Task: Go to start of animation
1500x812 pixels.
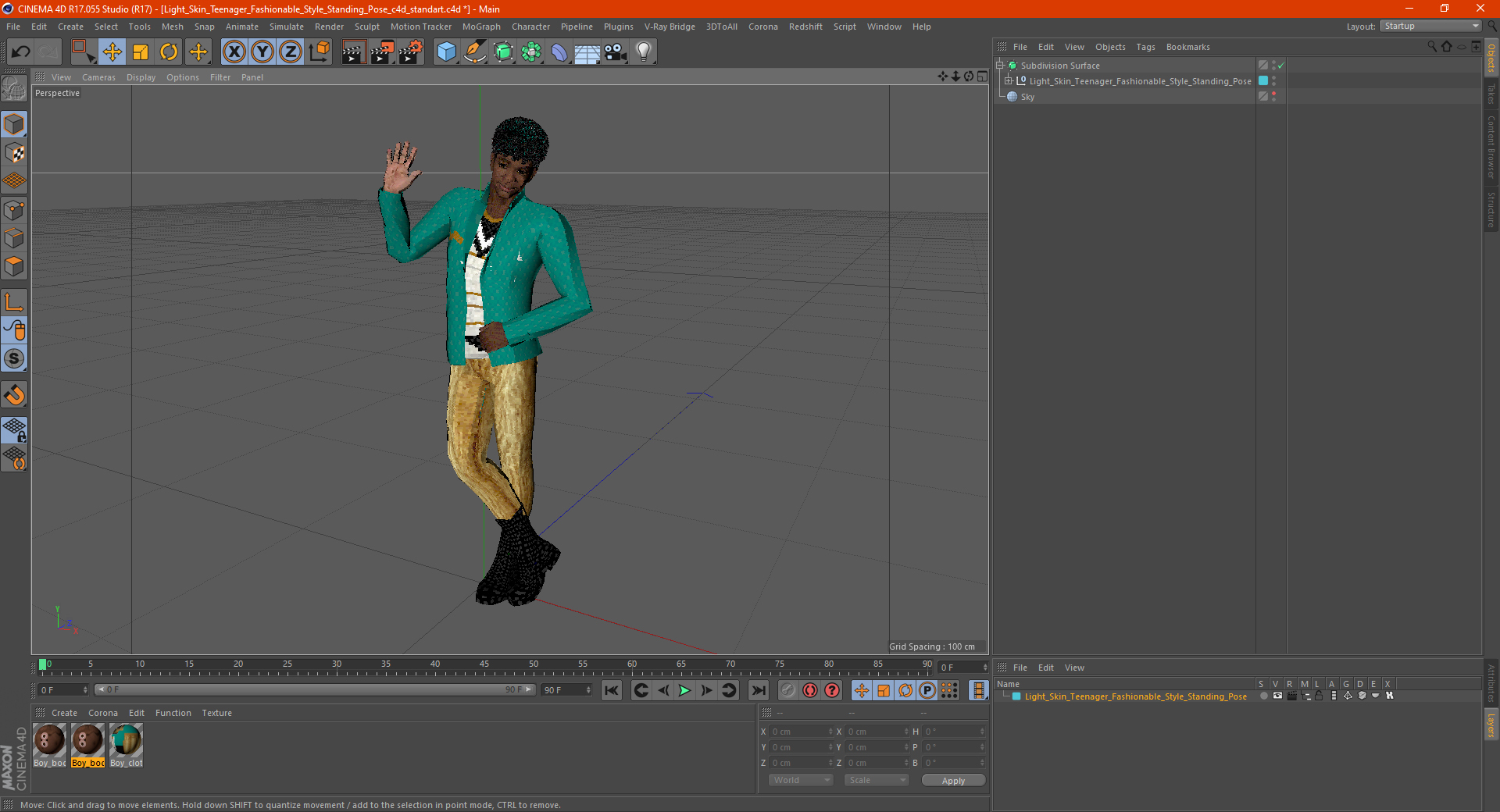Action: point(612,690)
